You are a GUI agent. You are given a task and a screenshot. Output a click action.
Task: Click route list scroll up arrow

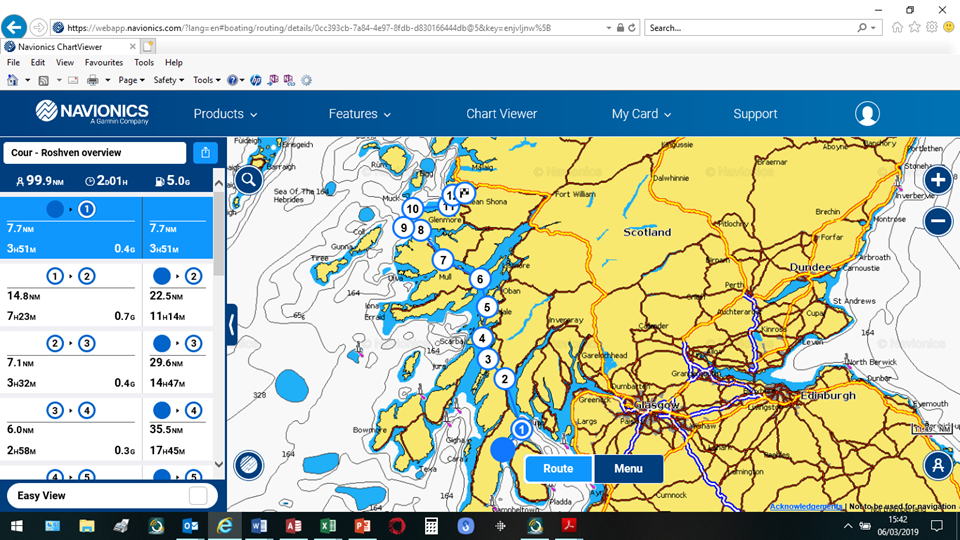[219, 182]
